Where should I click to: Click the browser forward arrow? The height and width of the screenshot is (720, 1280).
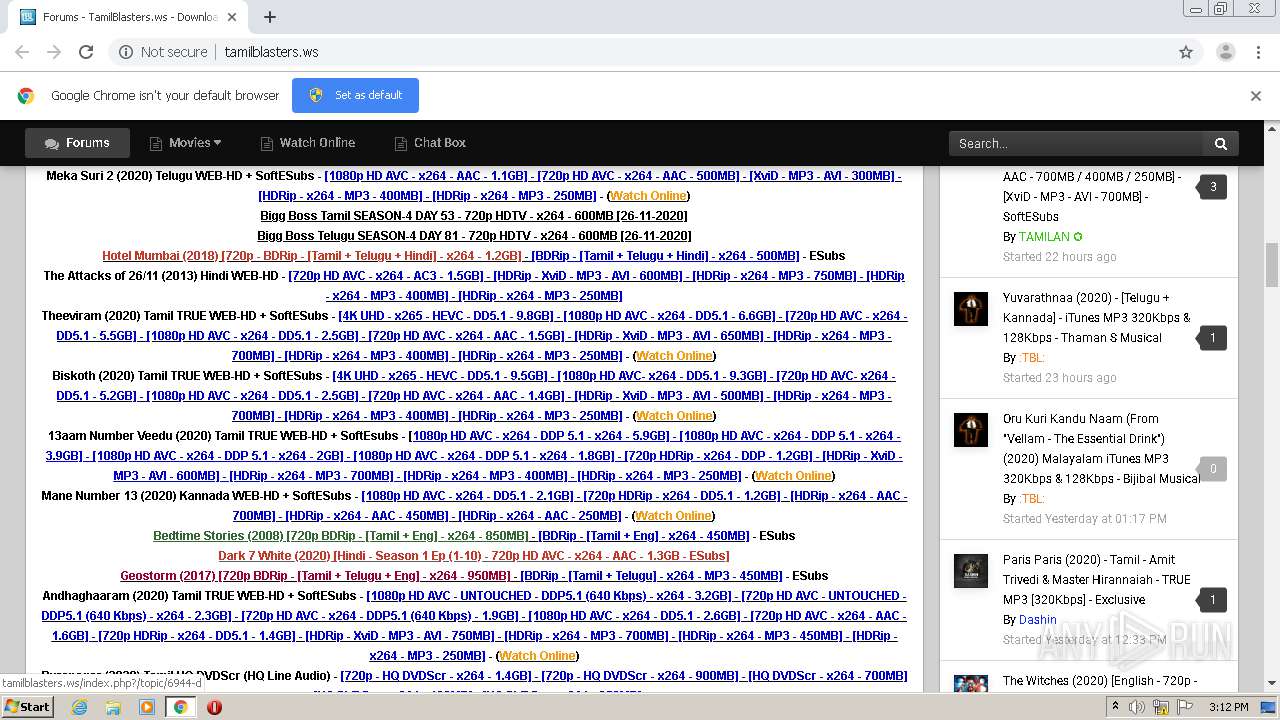coord(54,52)
